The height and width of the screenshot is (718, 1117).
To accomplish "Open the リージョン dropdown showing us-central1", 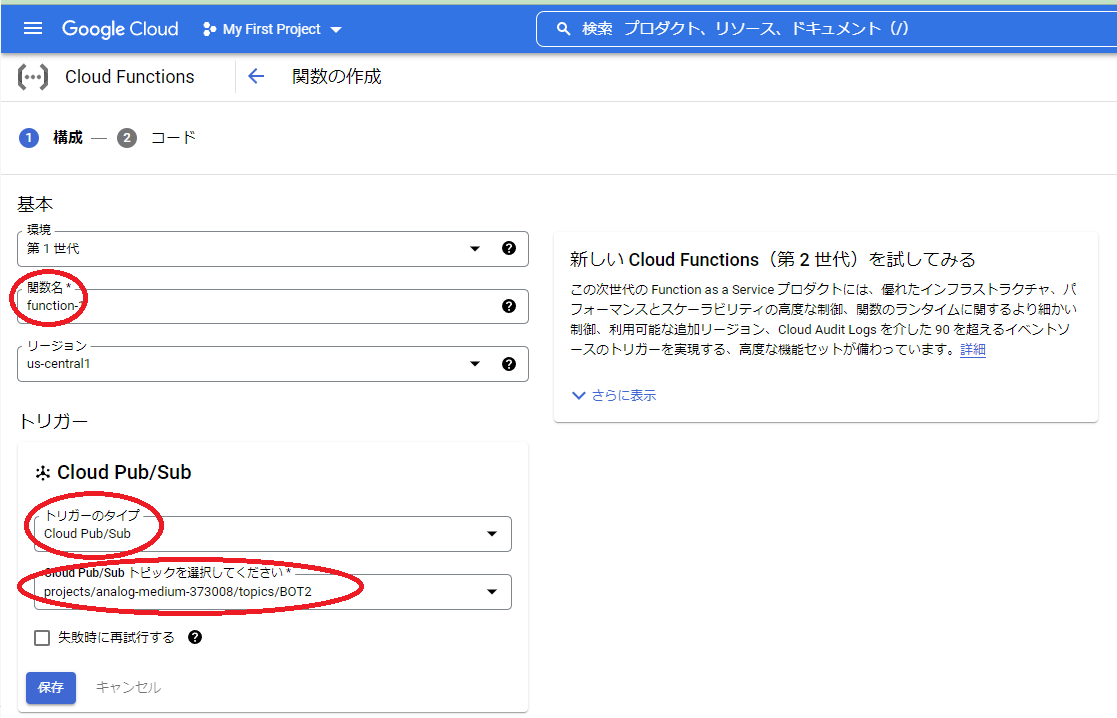I will pos(273,364).
